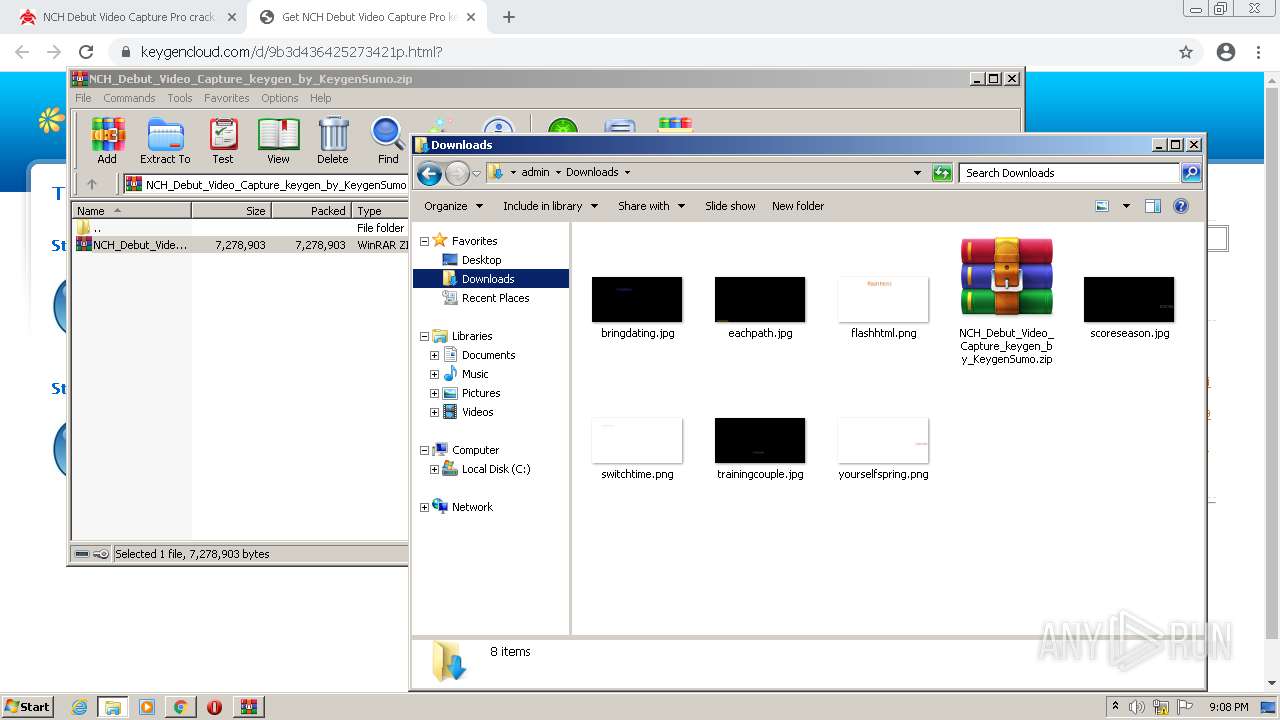Select NCH_Debut_Vide... row in WinRAR
The height and width of the screenshot is (720, 1280).
coord(240,244)
